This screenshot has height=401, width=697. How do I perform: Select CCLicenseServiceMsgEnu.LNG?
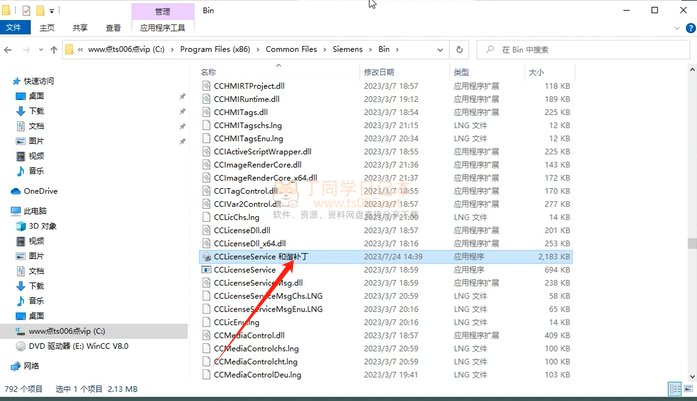268,309
